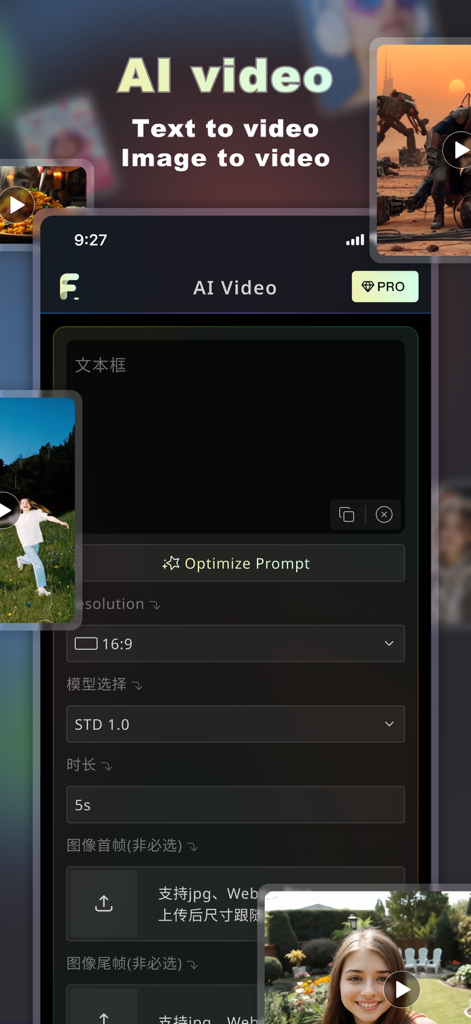Click the AI Video header title
Viewport: 471px width, 1024px height.
click(x=235, y=288)
